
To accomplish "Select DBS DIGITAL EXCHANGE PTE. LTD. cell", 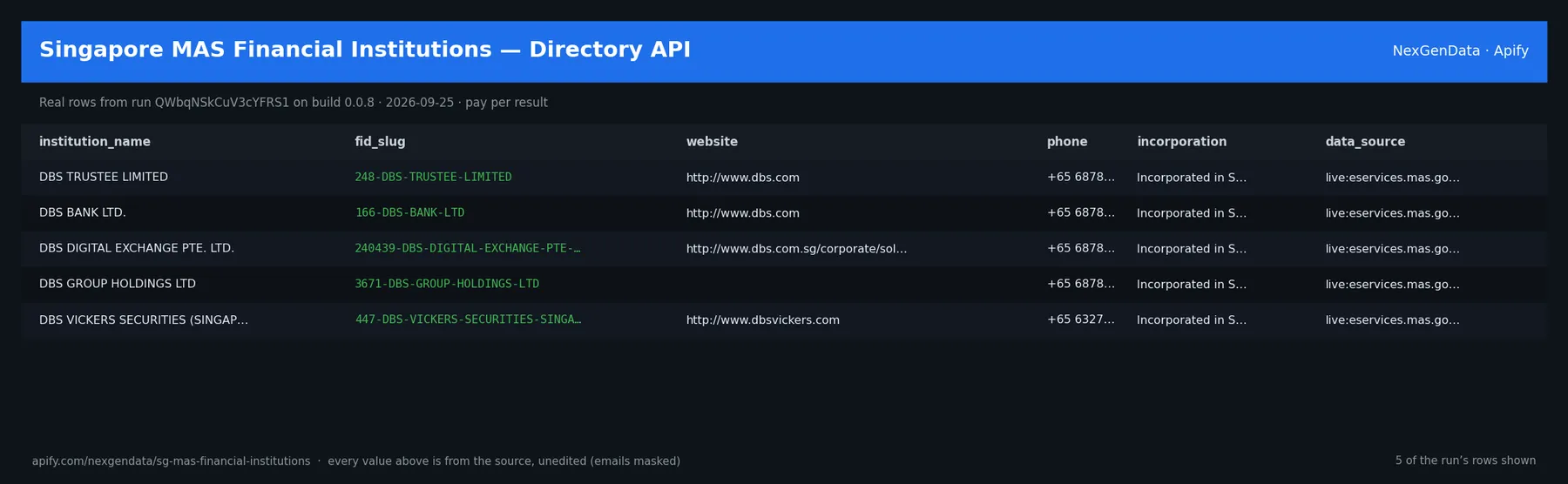I will pyautogui.click(x=137, y=249).
